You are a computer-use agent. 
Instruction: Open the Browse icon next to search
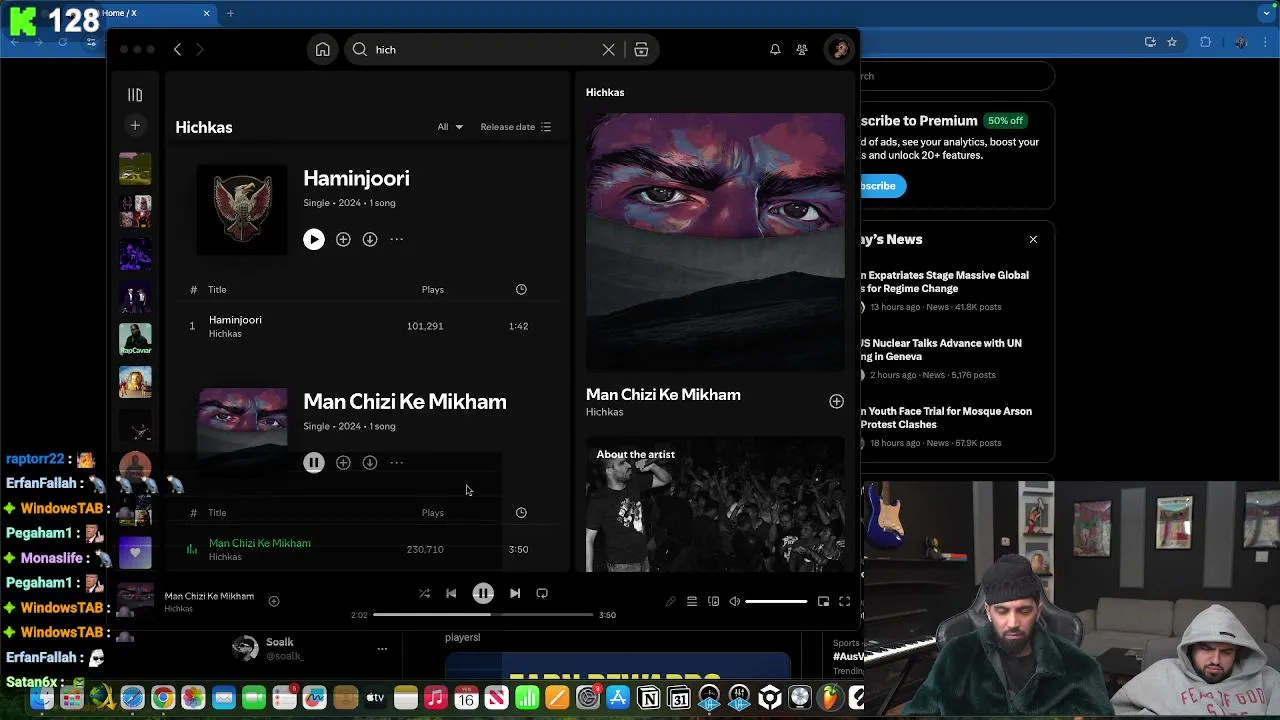(x=641, y=50)
